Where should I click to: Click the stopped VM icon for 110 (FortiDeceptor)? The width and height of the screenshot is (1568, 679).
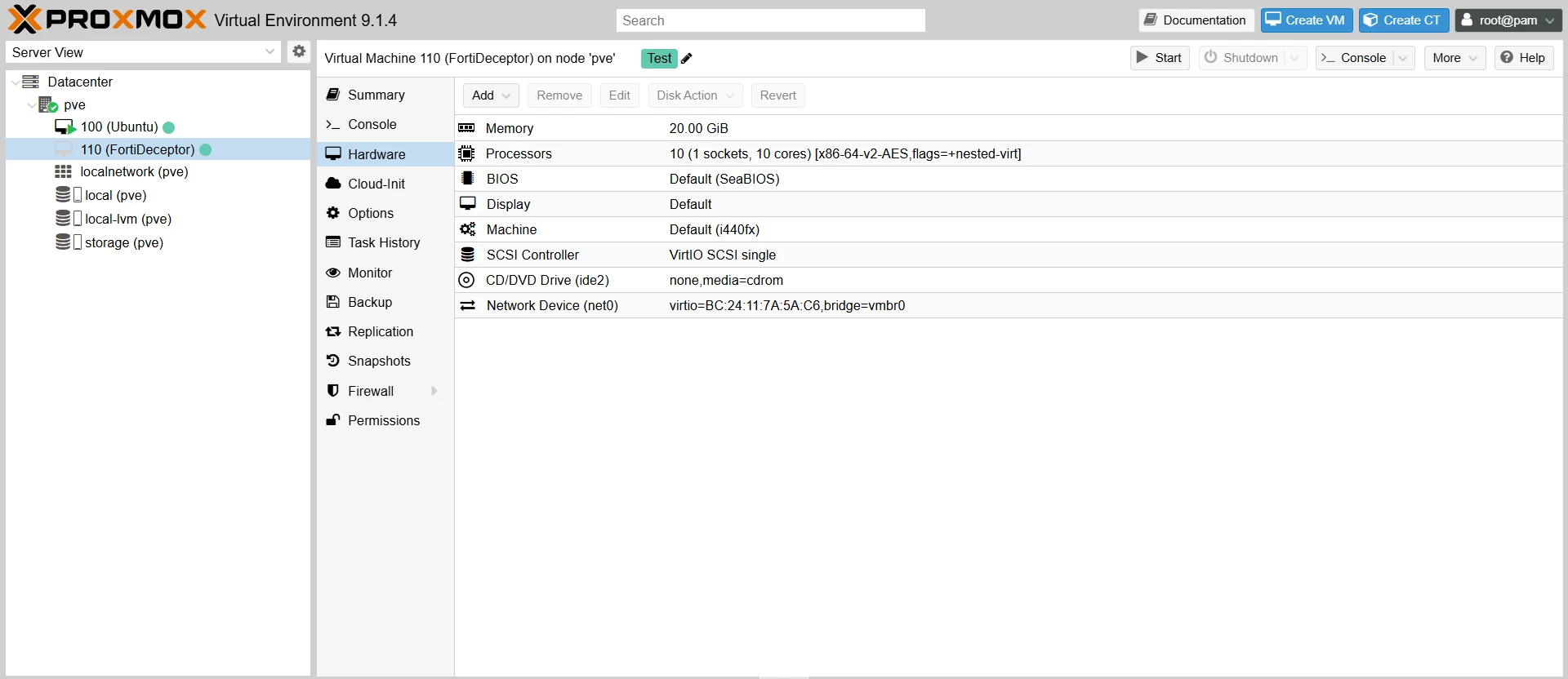tap(64, 149)
